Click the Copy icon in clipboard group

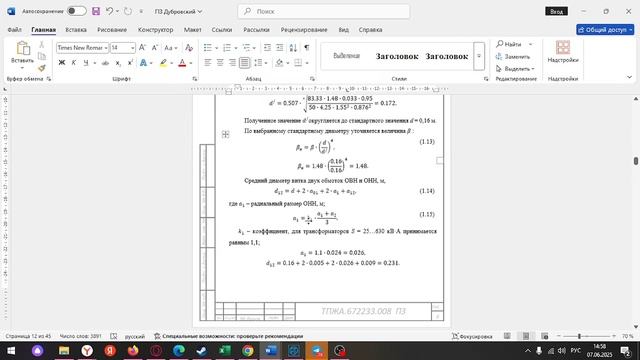click(42, 56)
